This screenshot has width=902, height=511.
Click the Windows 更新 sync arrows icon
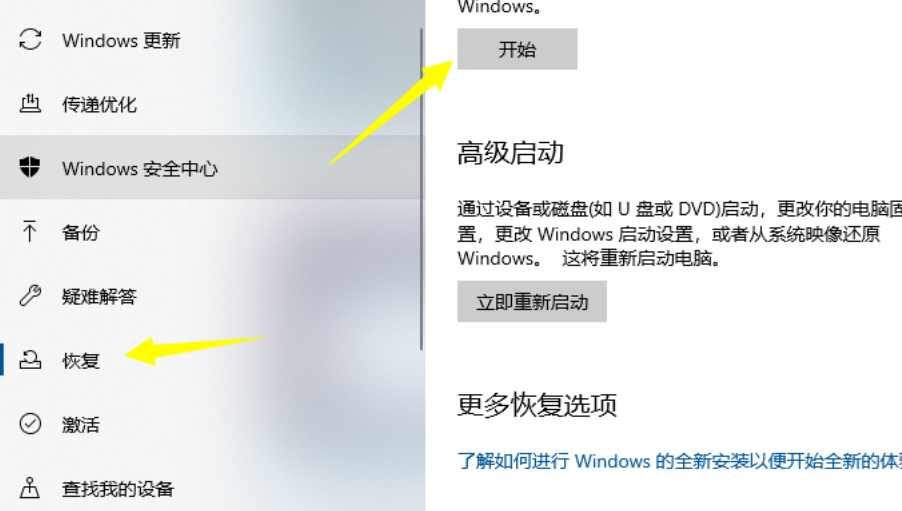pos(30,40)
